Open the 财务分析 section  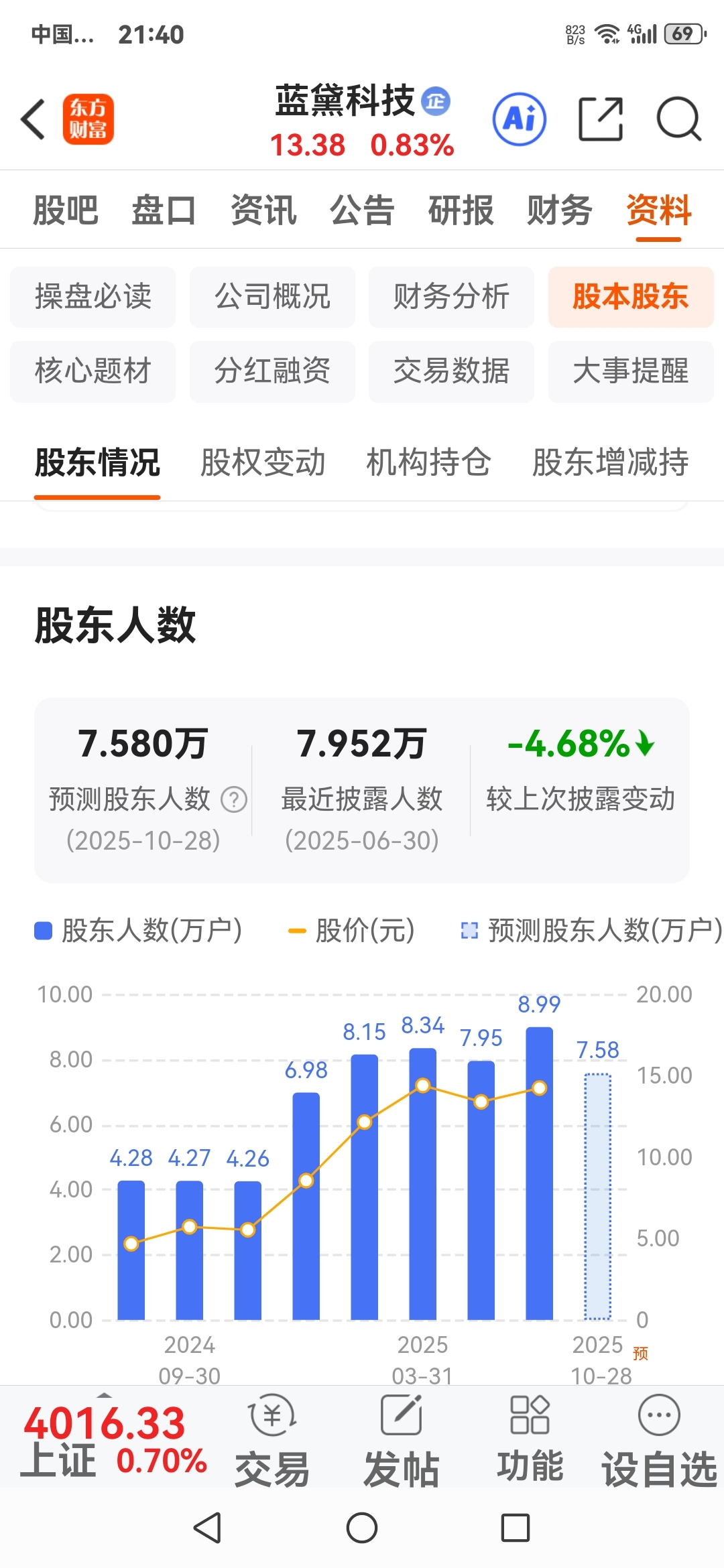451,297
